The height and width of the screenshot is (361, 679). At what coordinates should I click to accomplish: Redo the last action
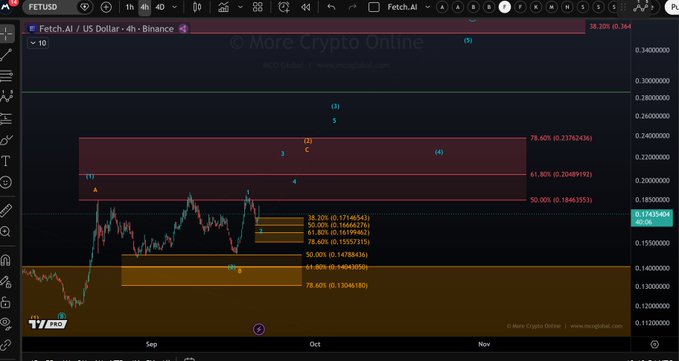coord(352,7)
